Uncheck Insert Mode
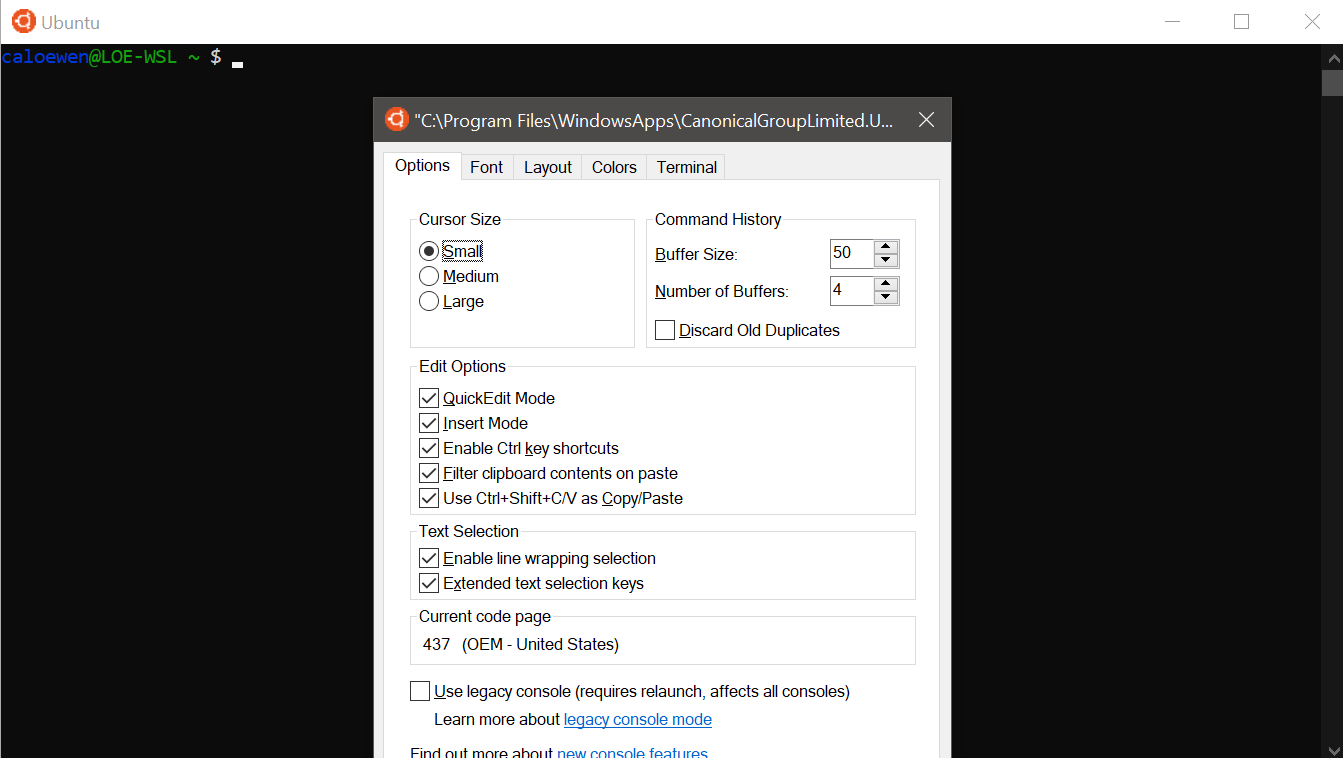This screenshot has height=758, width=1343. (x=428, y=422)
